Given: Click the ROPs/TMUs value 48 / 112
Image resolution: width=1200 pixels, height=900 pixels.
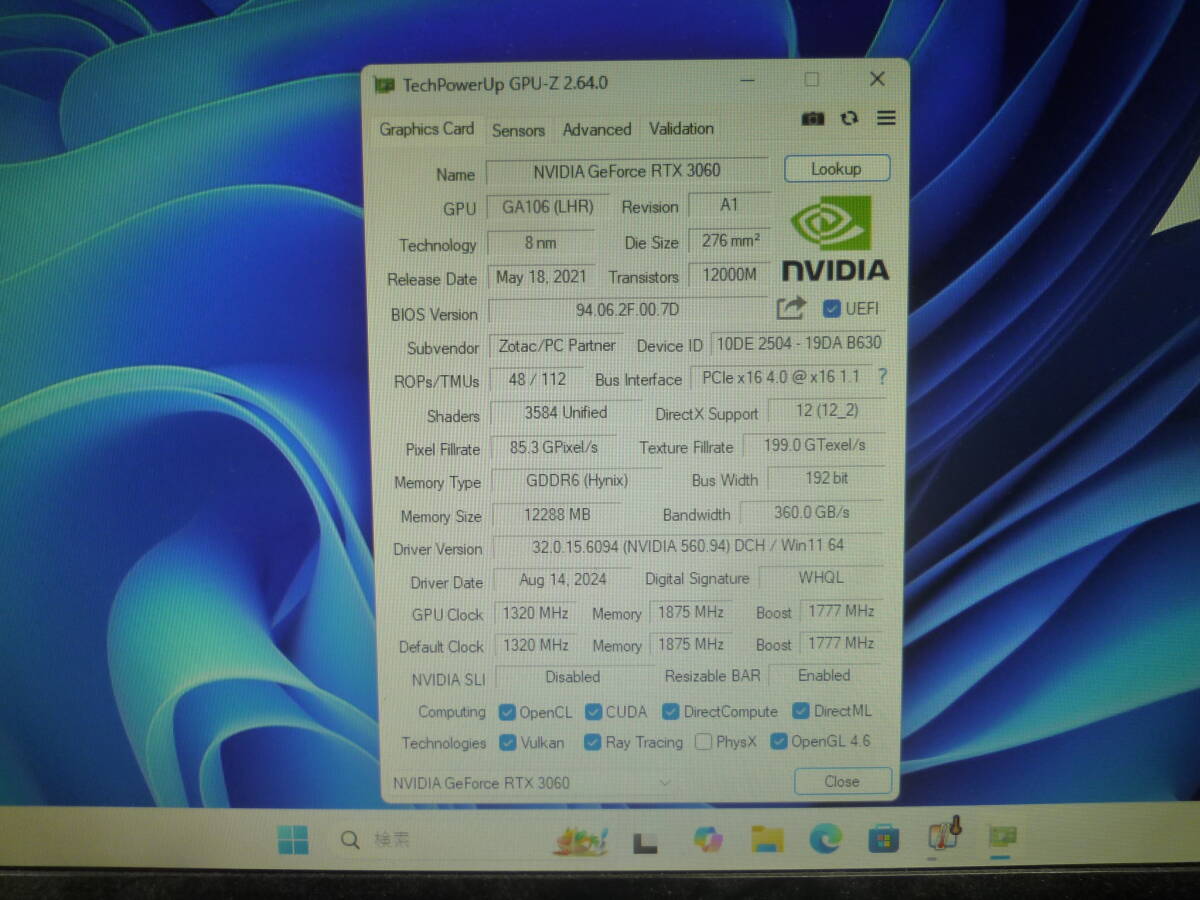Looking at the screenshot, I should (537, 380).
